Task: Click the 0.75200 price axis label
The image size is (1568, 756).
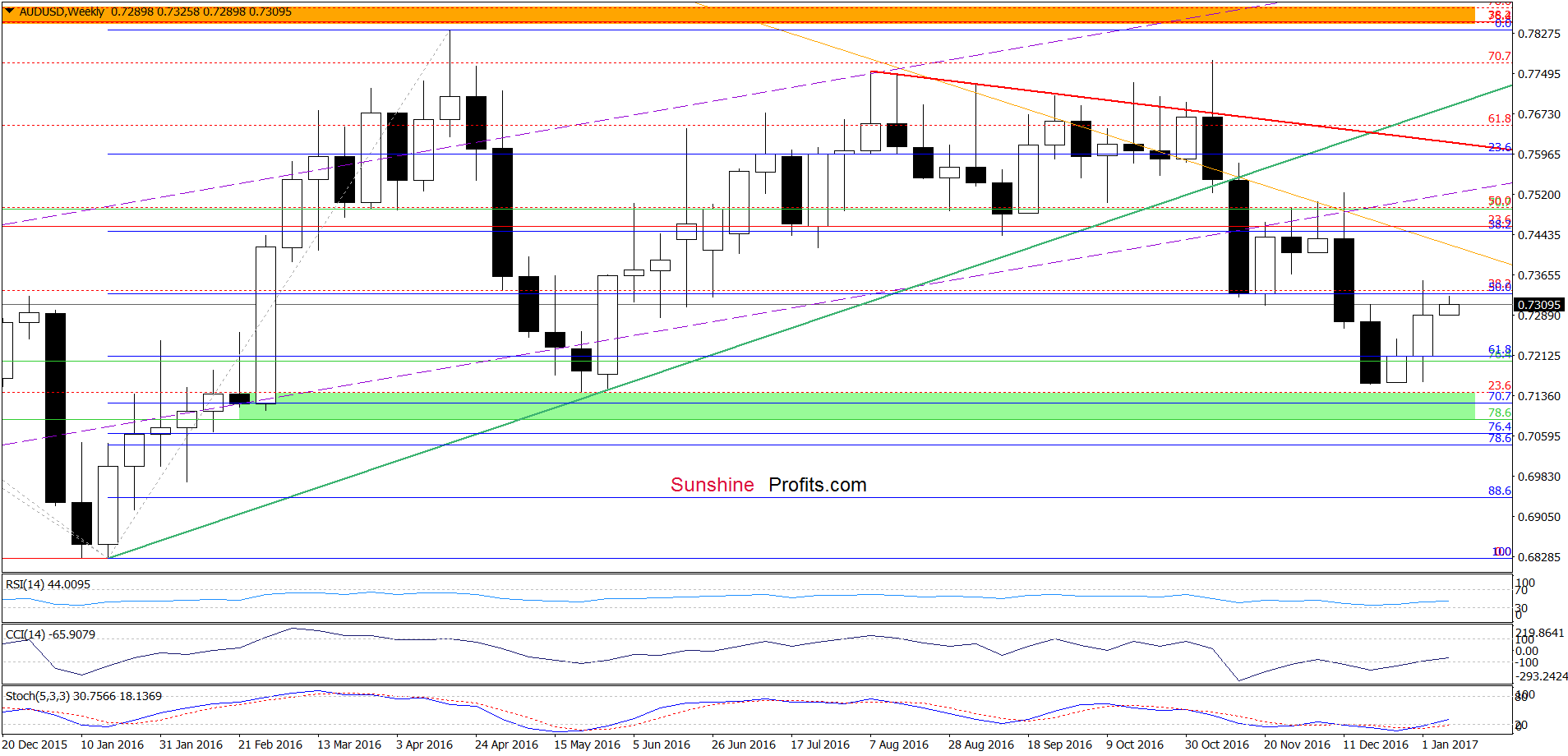Action: [x=1538, y=195]
